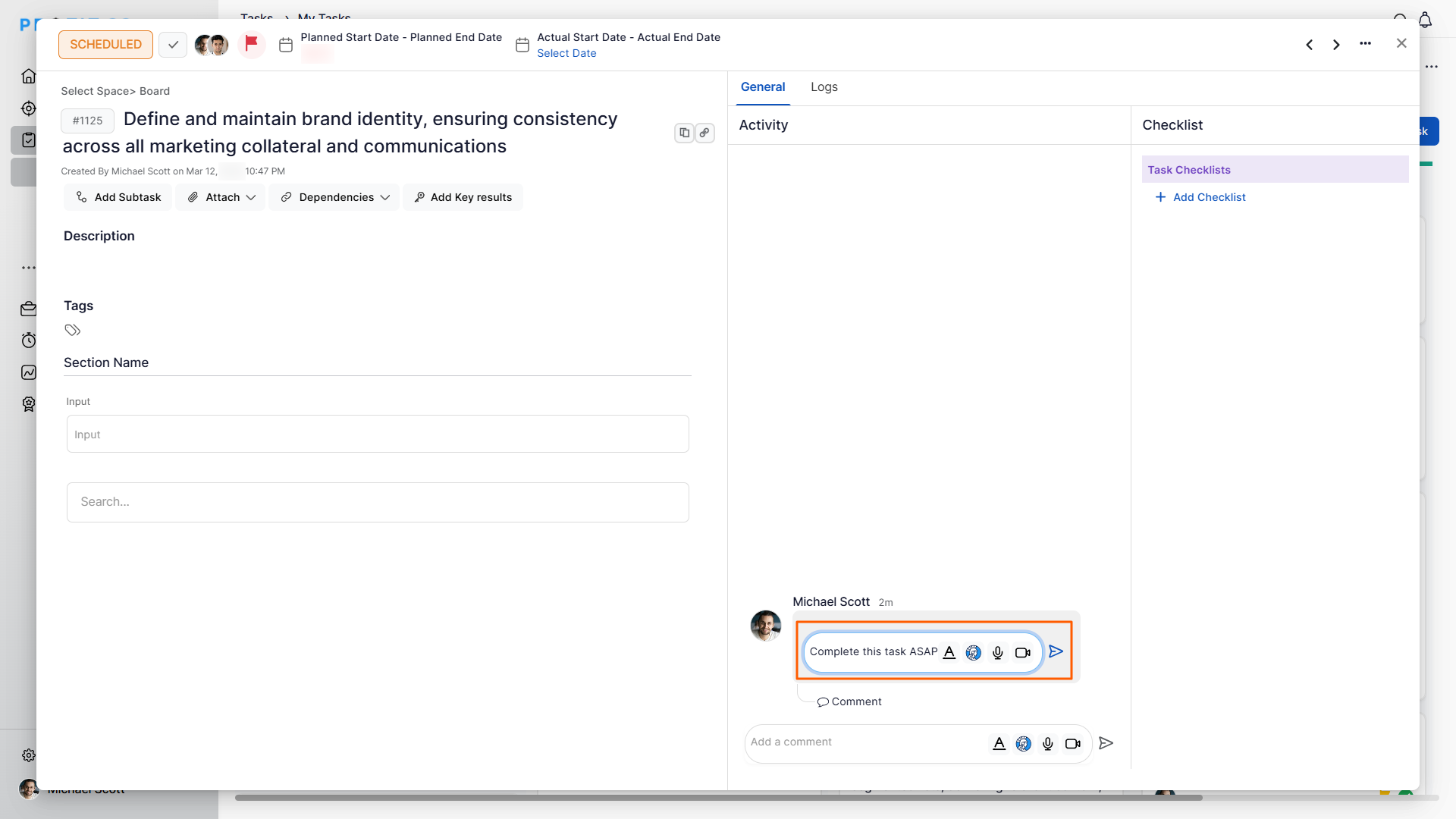Click Add Checklist link
Screen dimensions: 1456x819
click(x=1209, y=197)
